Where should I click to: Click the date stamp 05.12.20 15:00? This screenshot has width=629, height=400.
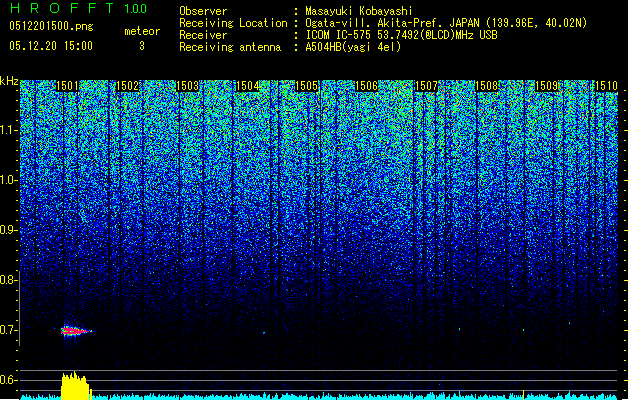[51, 46]
